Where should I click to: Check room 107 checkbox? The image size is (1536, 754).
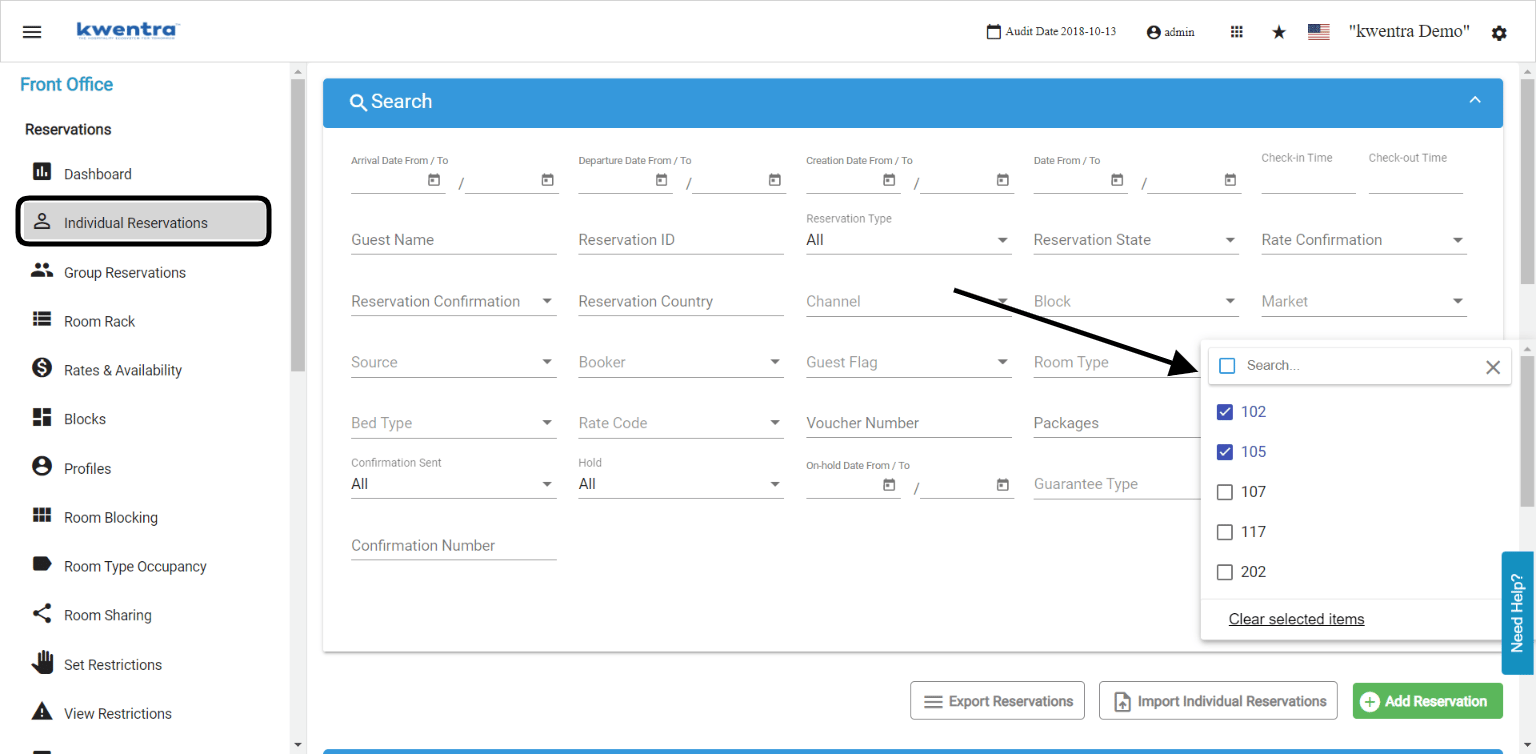point(1224,492)
